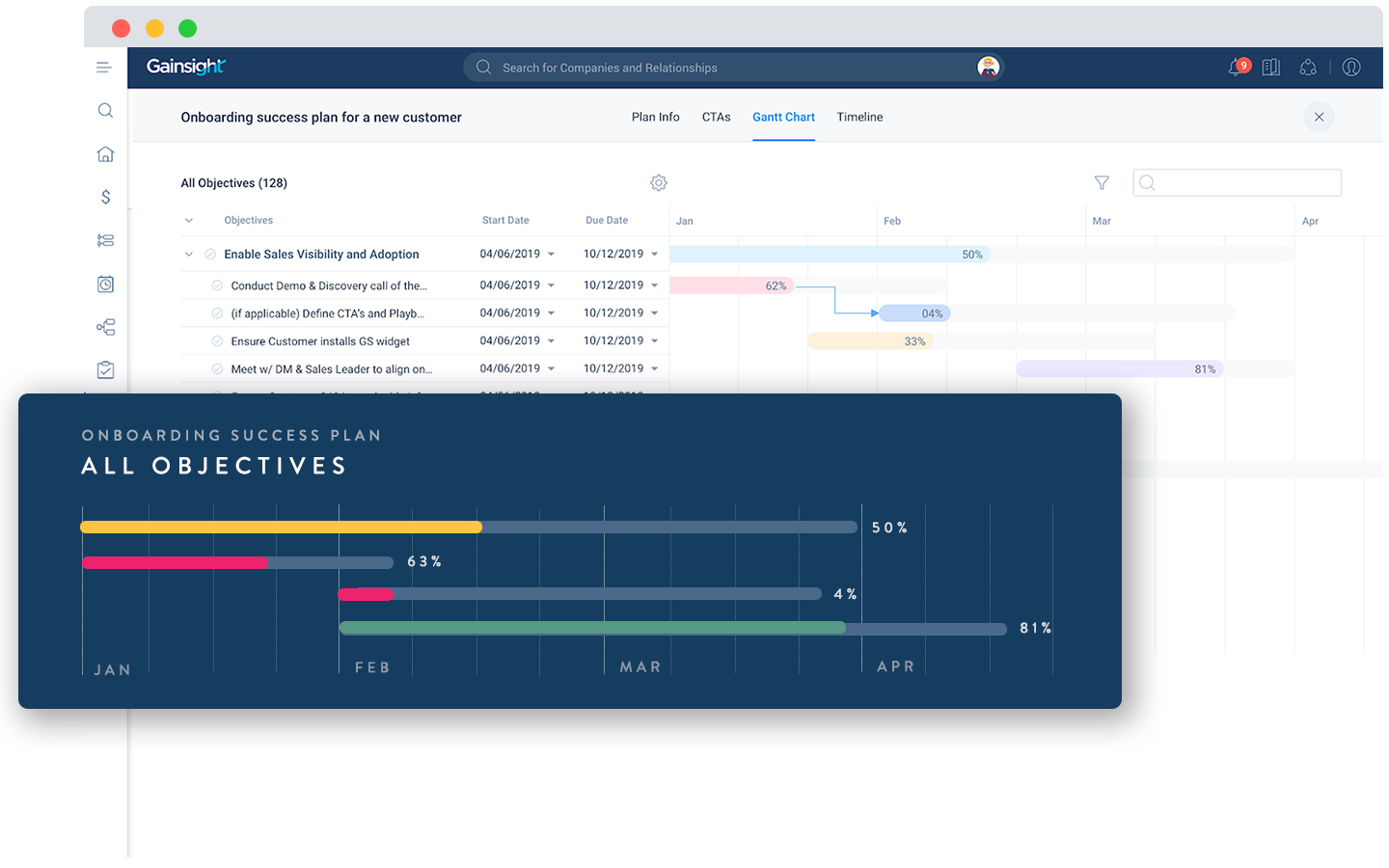
Task: Mark Enable Sales Visibility objective complete
Action: click(x=210, y=255)
